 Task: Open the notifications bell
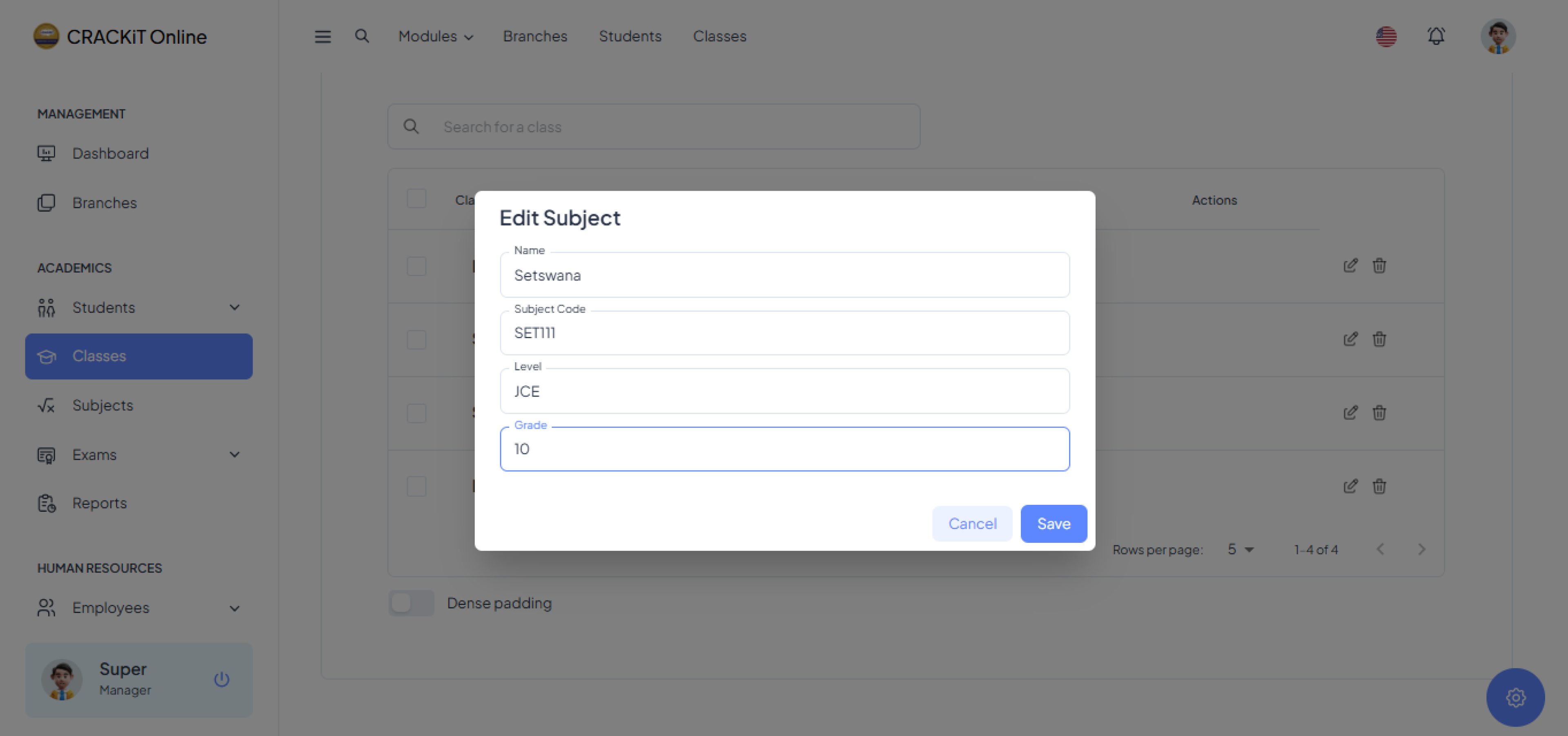pyautogui.click(x=1436, y=36)
